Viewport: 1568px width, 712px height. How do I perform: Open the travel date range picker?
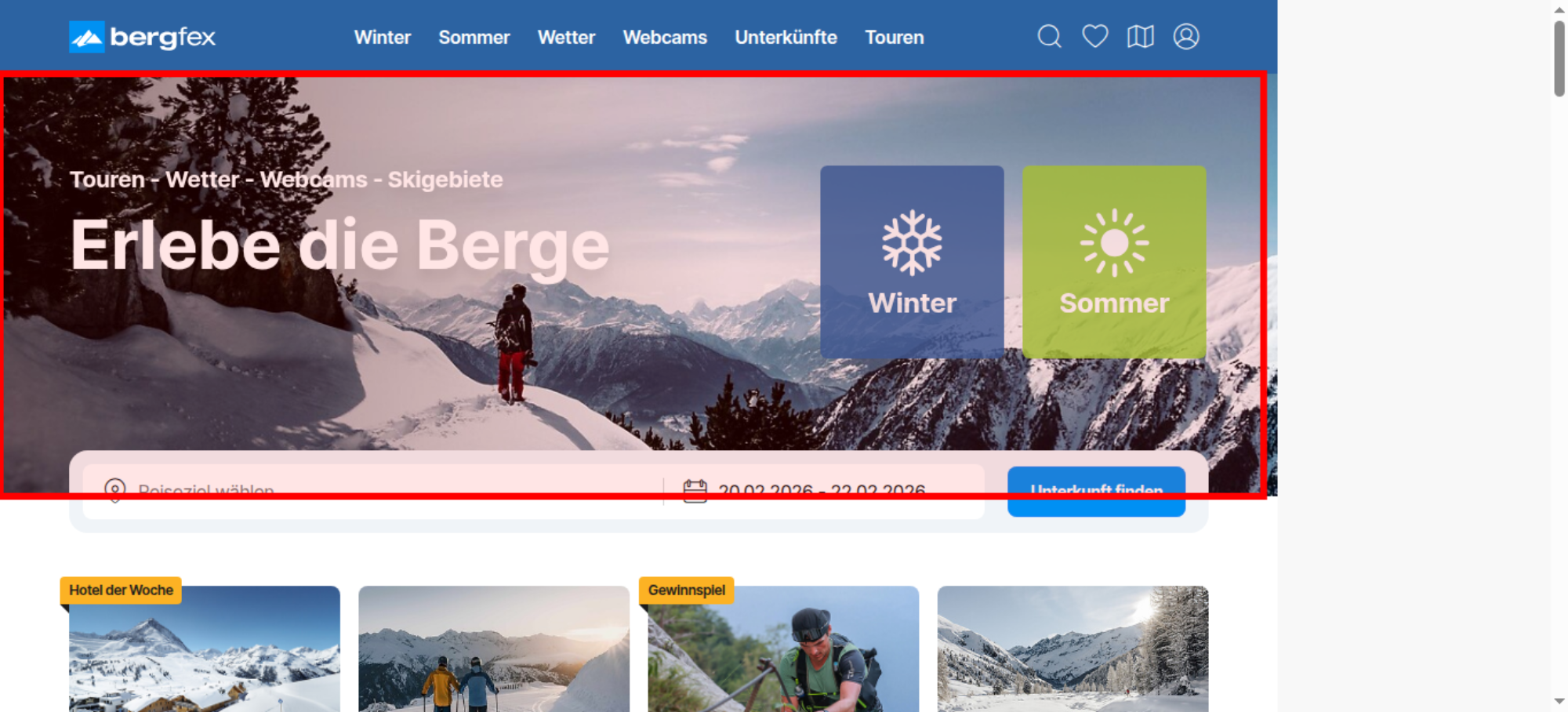[x=822, y=492]
